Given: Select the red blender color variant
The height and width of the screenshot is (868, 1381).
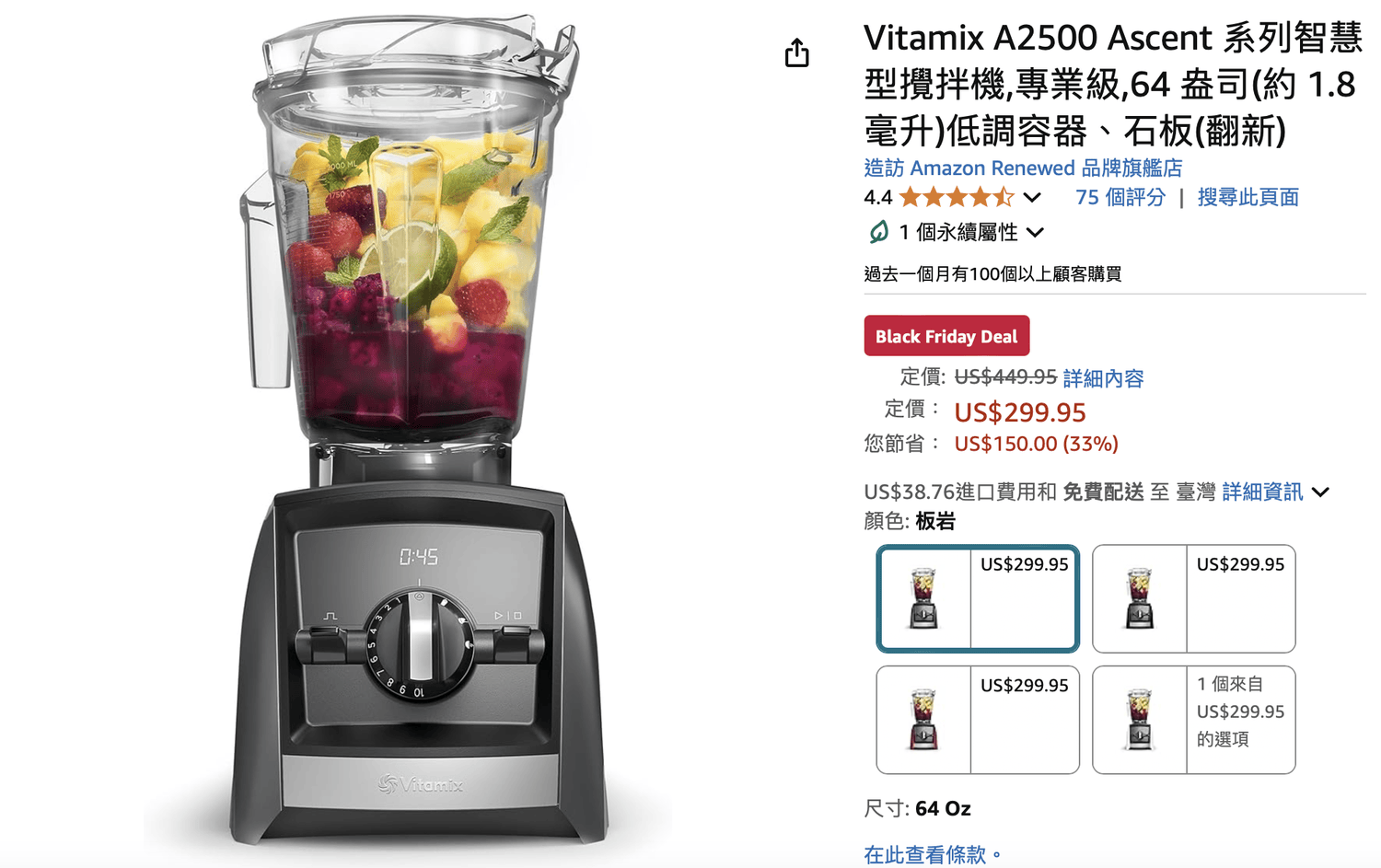Looking at the screenshot, I should pyautogui.click(x=978, y=720).
